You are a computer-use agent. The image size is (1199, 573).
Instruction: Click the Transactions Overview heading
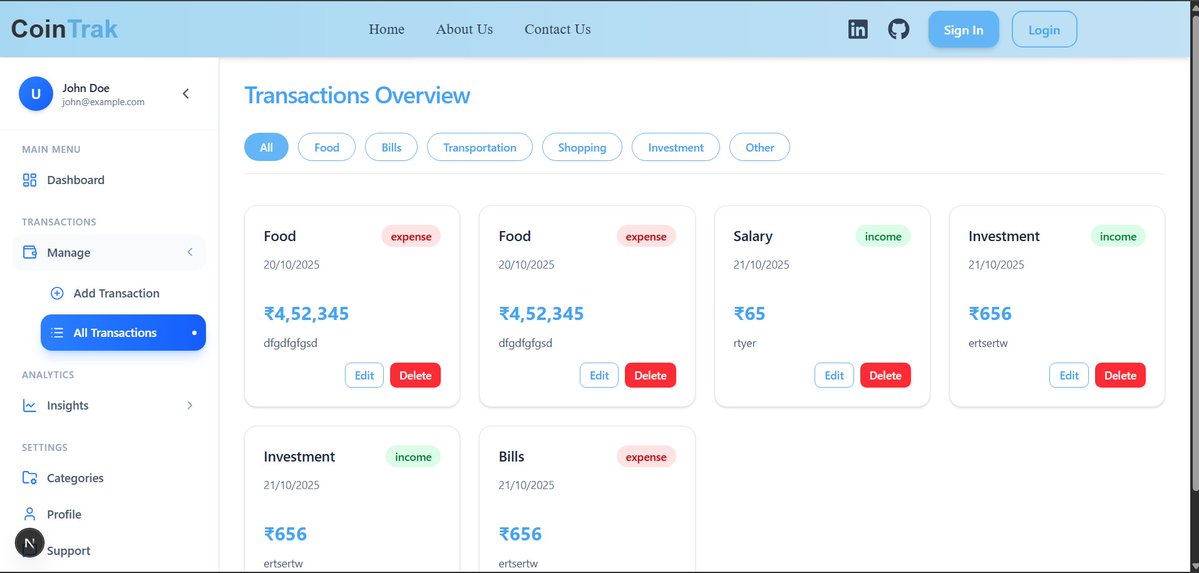click(x=357, y=96)
